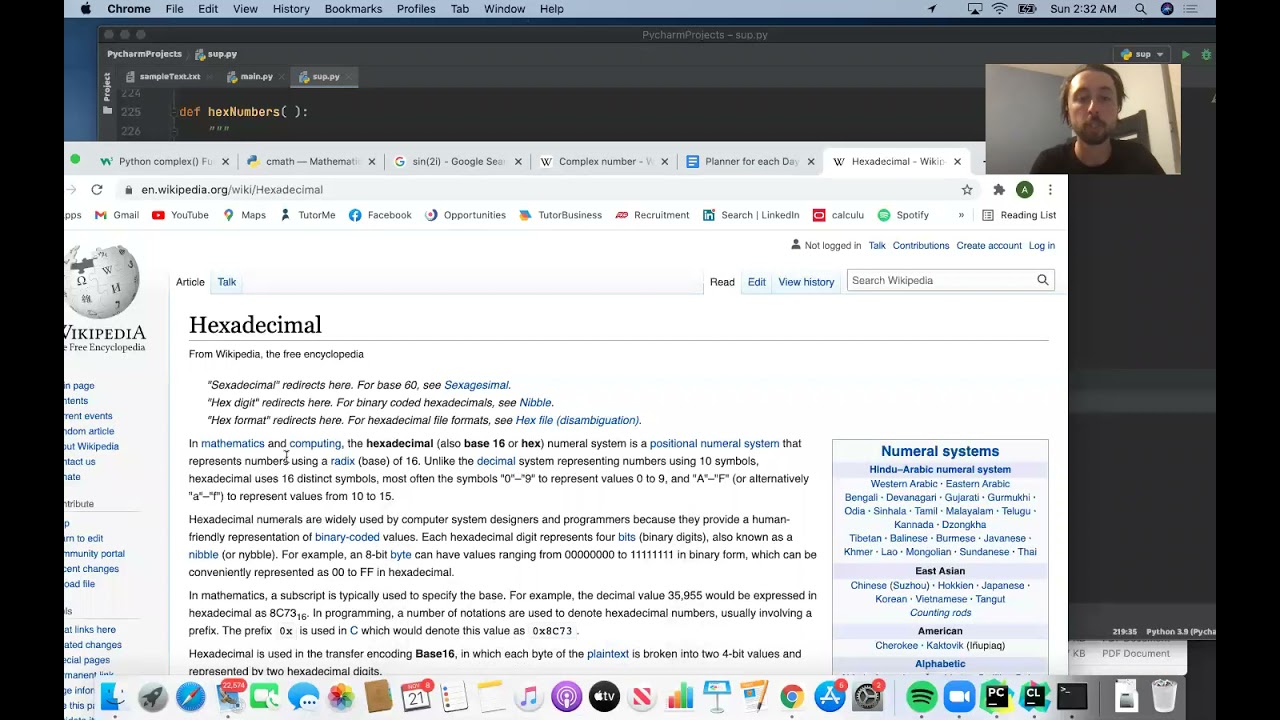
Task: Open the YouTube bookmark
Action: click(180, 215)
